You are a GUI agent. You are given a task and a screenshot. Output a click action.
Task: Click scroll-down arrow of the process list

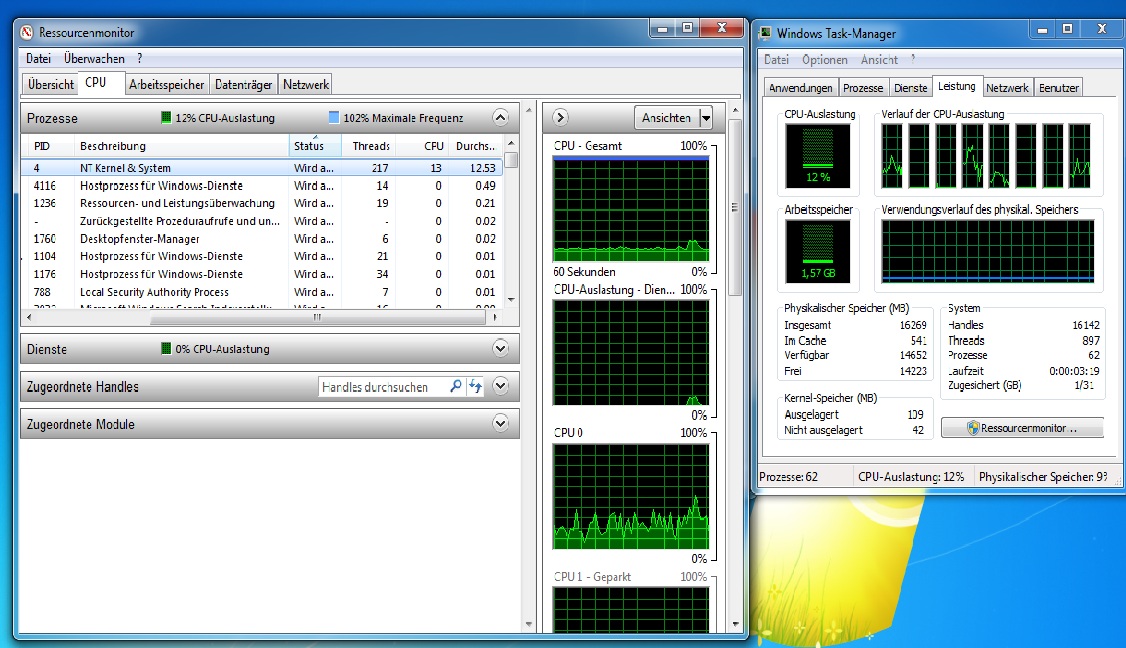point(511,300)
